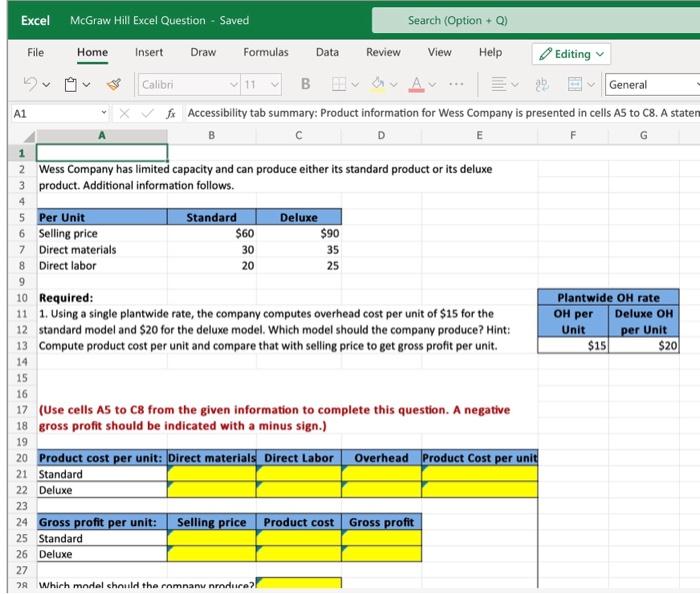Apply the red font color A

[417, 84]
